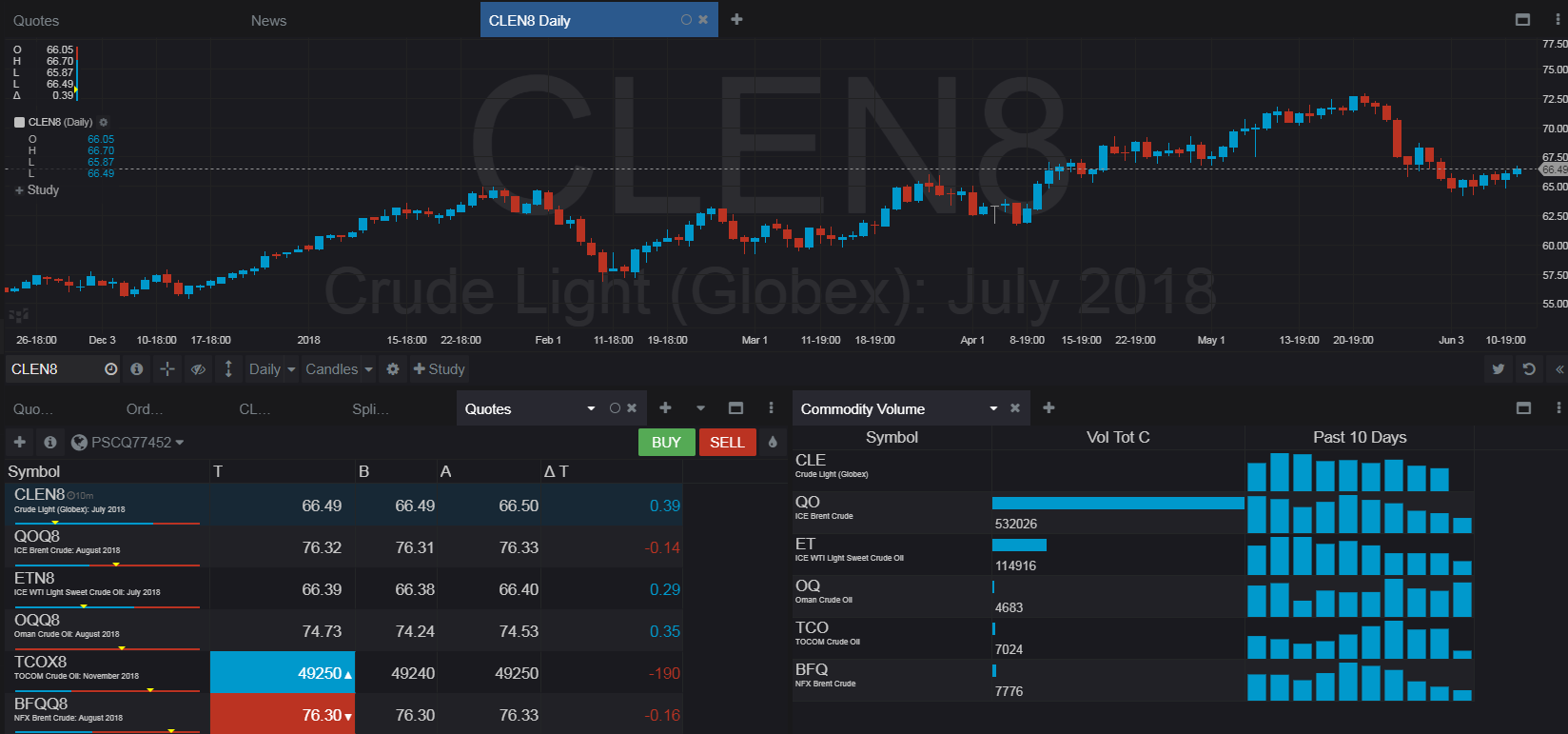
Task: Click the + Study link in chart legend
Action: pos(37,190)
